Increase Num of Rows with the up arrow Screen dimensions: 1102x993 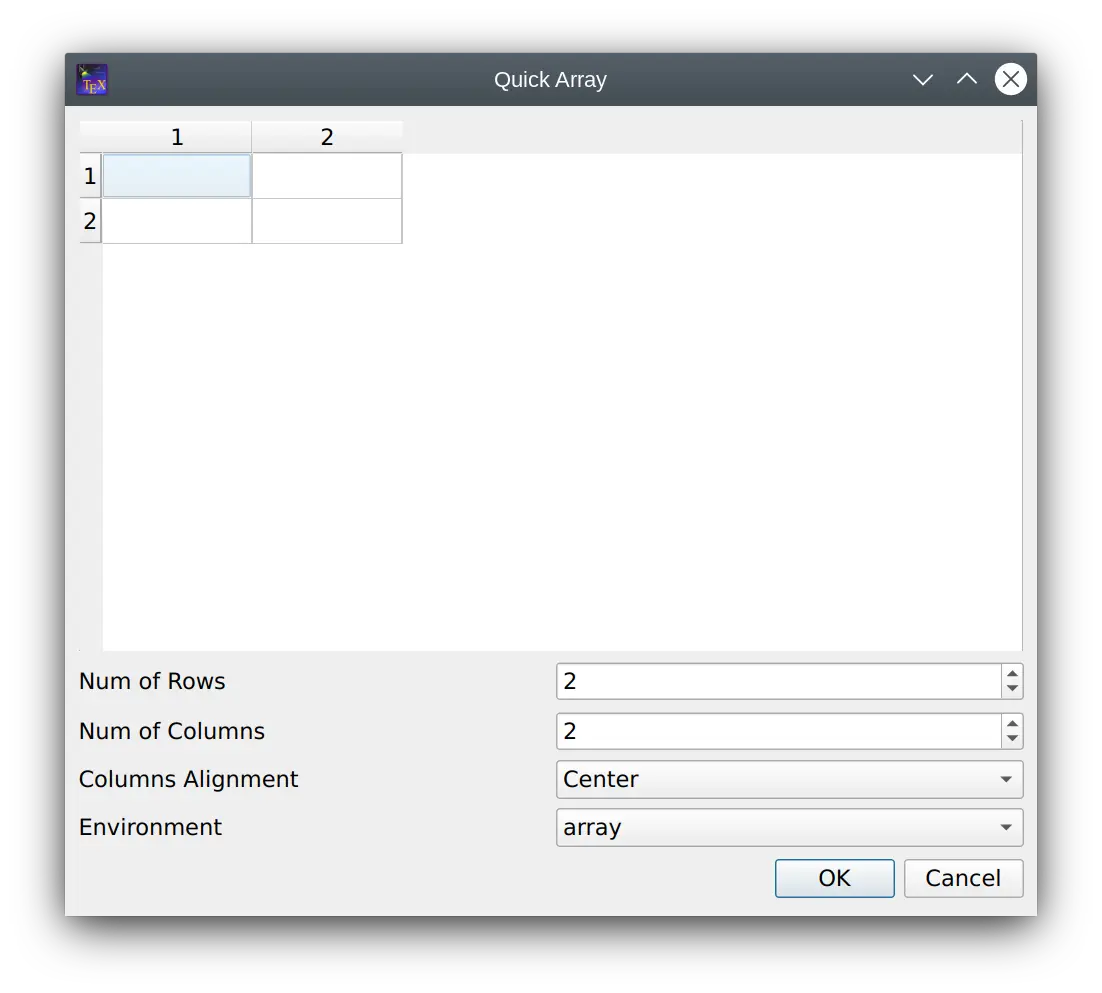pos(1013,674)
